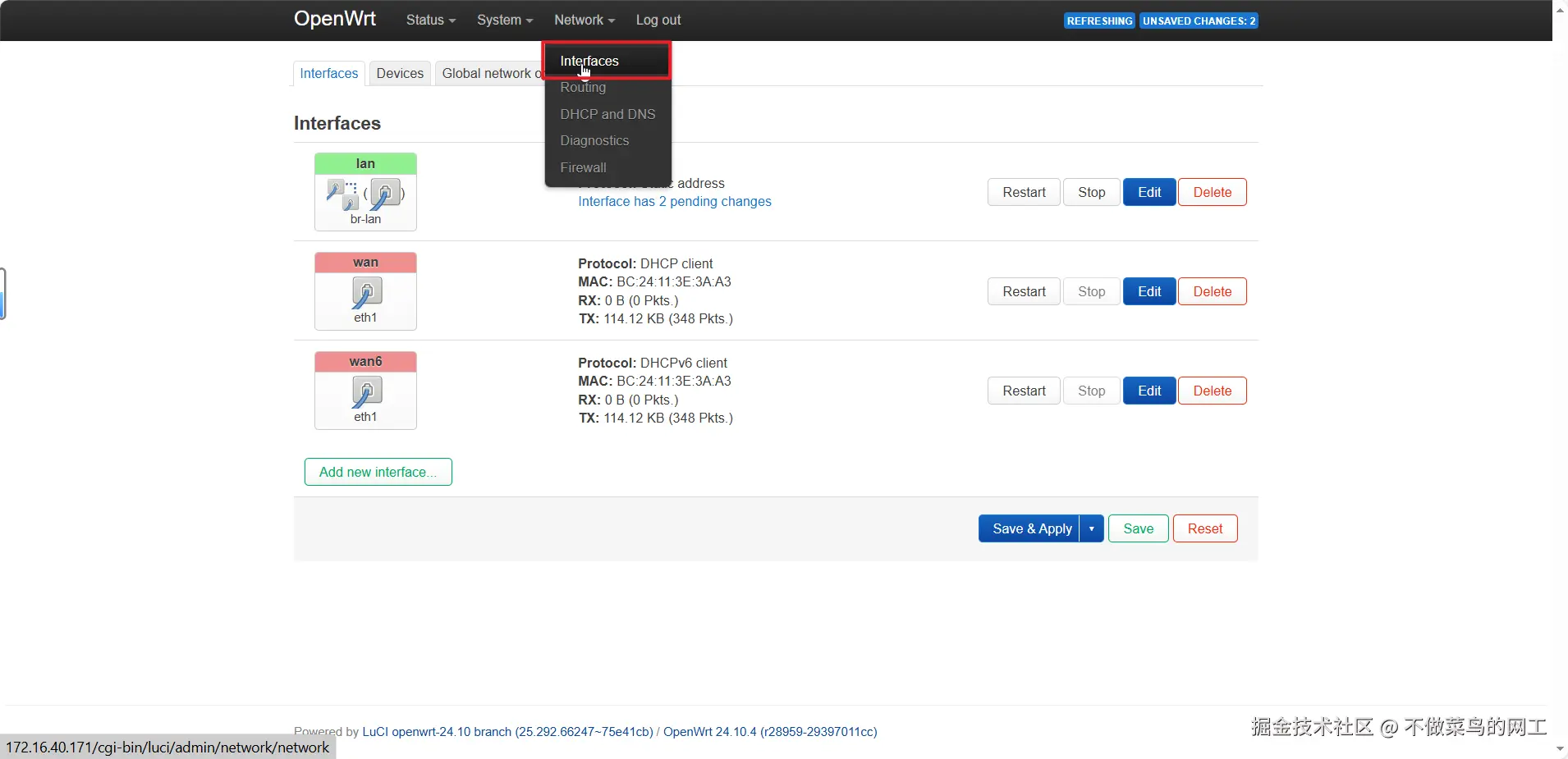This screenshot has width=1568, height=759.
Task: Delete the lan interface
Action: [x=1212, y=192]
